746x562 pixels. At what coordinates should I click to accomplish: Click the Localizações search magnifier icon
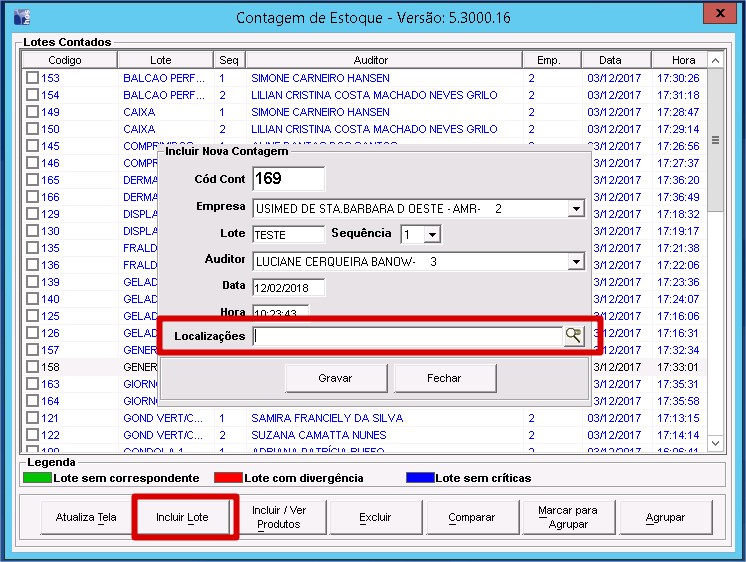[573, 336]
